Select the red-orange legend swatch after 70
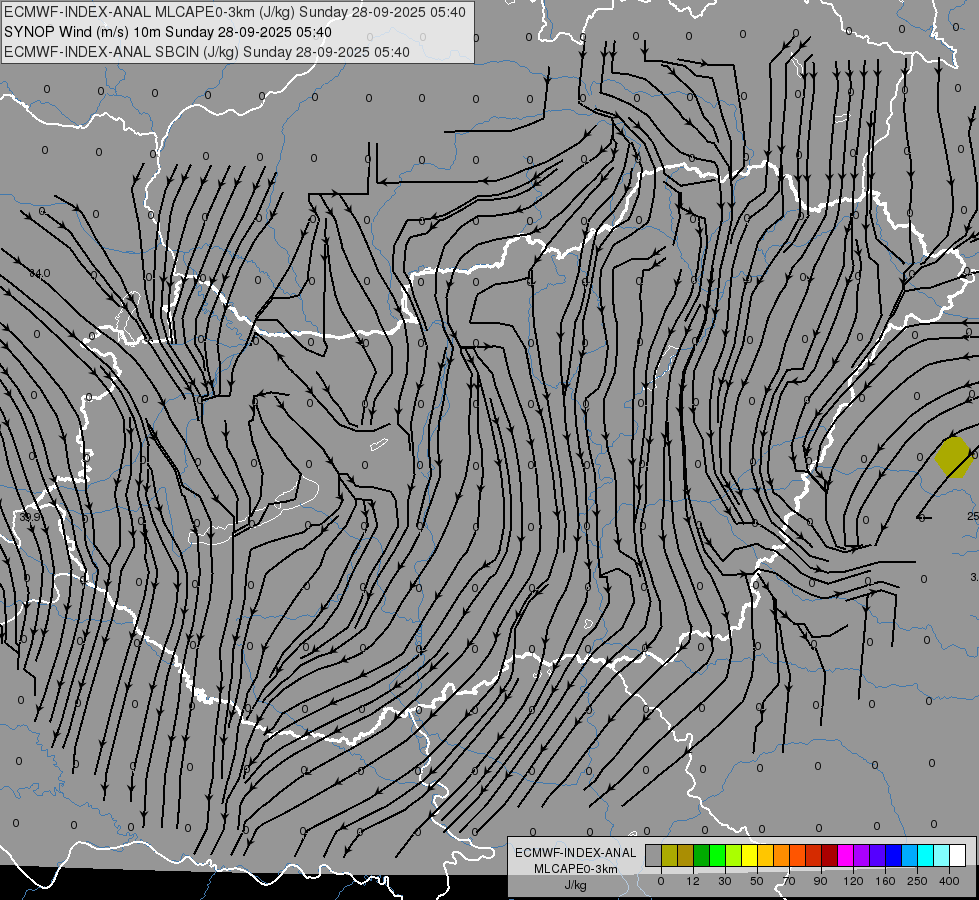Viewport: 979px width, 900px height. [797, 855]
